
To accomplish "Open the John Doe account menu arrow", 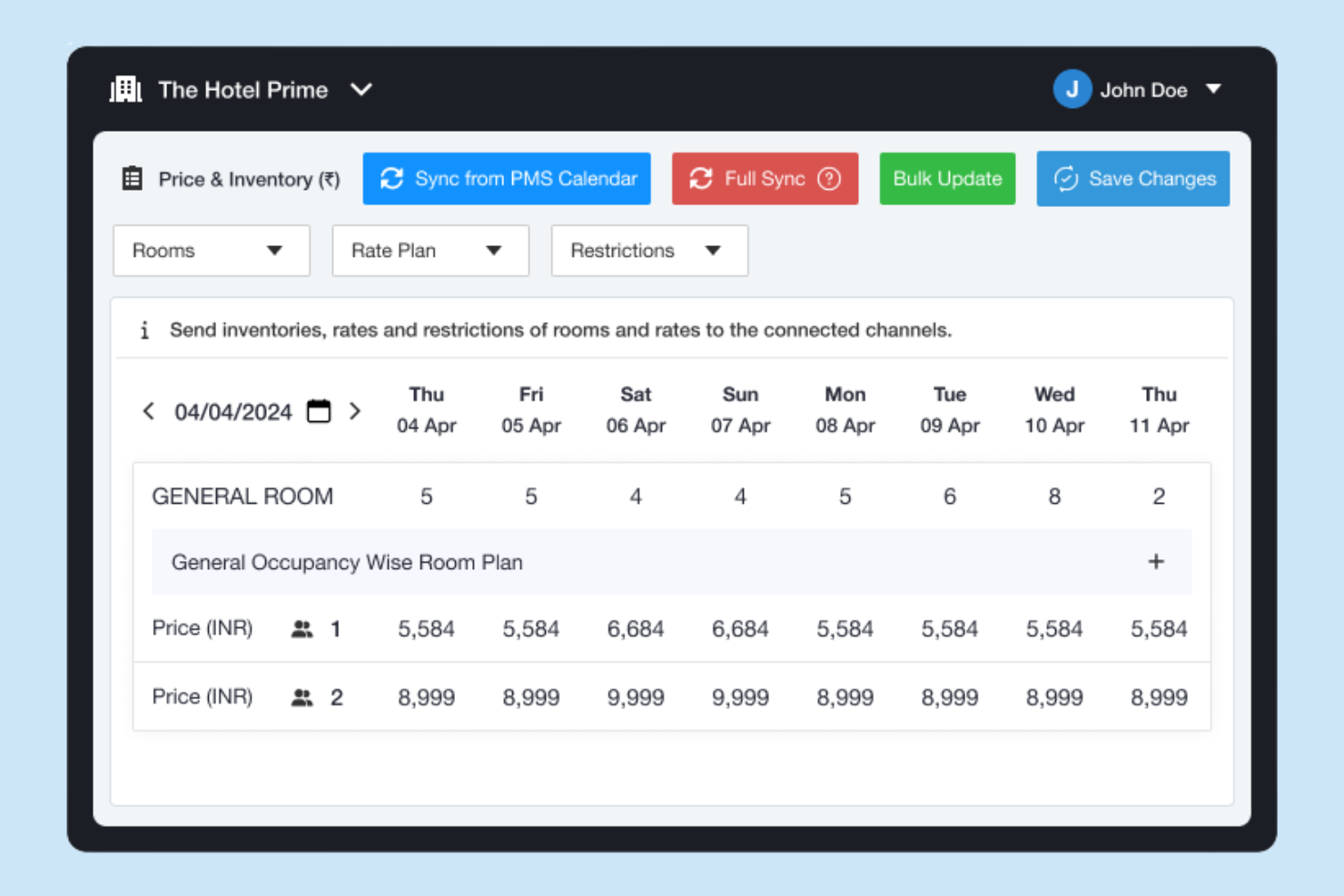I will coord(1214,89).
